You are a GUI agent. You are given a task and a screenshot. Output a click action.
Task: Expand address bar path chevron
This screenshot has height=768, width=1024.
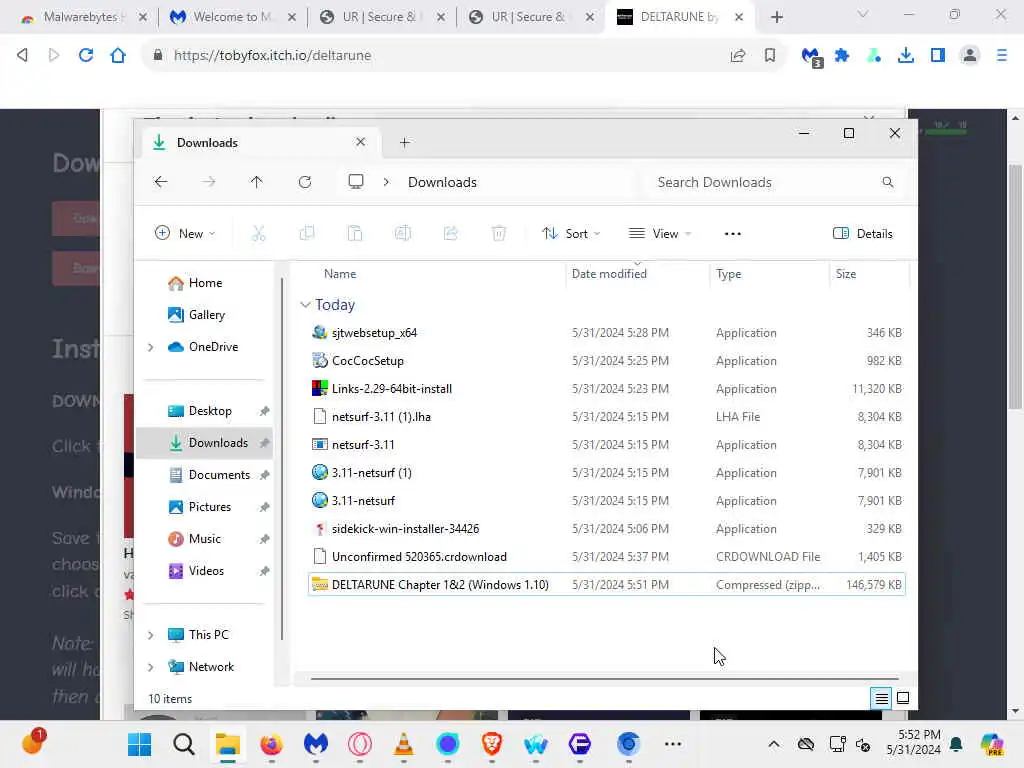(386, 182)
